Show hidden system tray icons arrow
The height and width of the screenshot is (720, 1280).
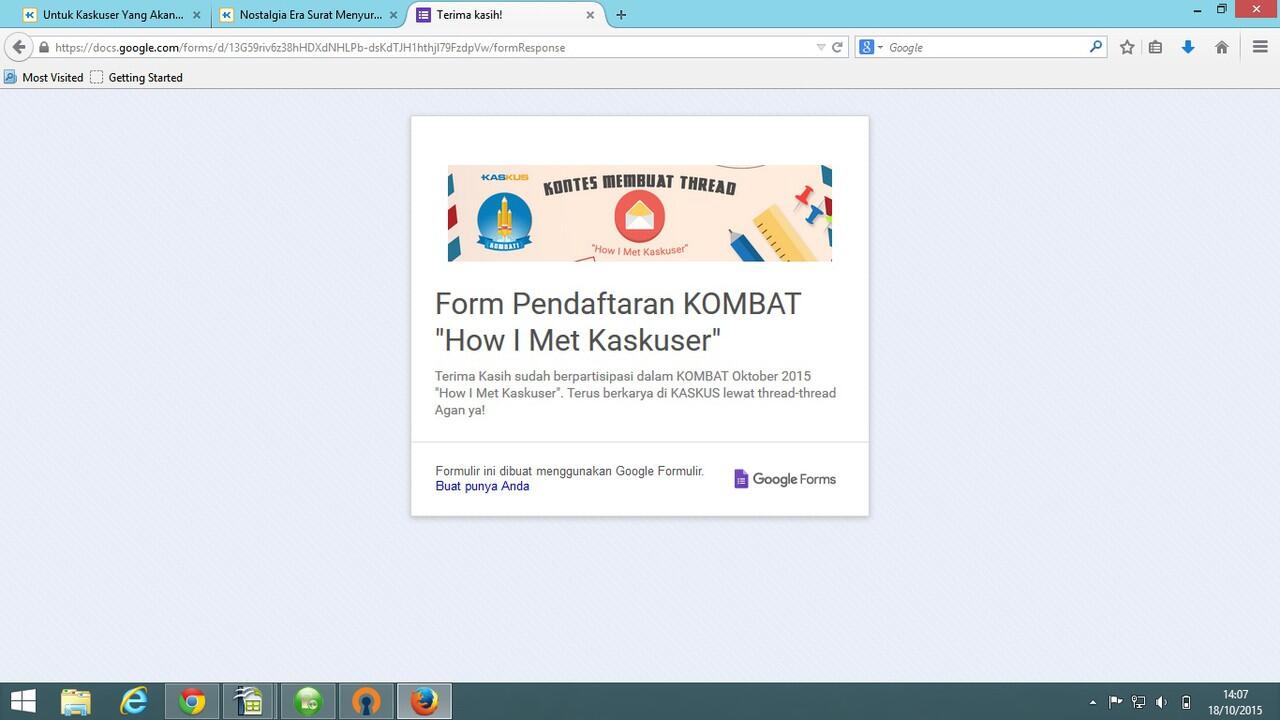[x=1092, y=702]
